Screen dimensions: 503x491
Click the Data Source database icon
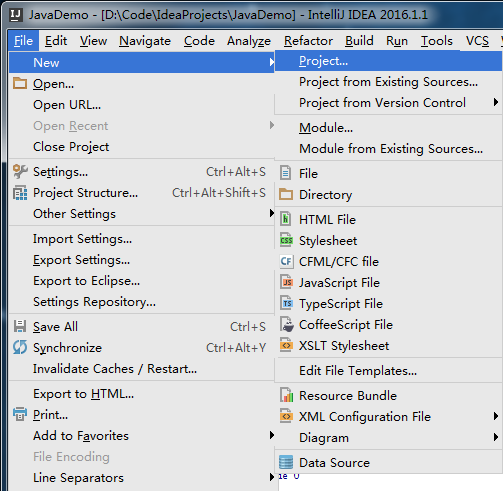tap(286, 462)
